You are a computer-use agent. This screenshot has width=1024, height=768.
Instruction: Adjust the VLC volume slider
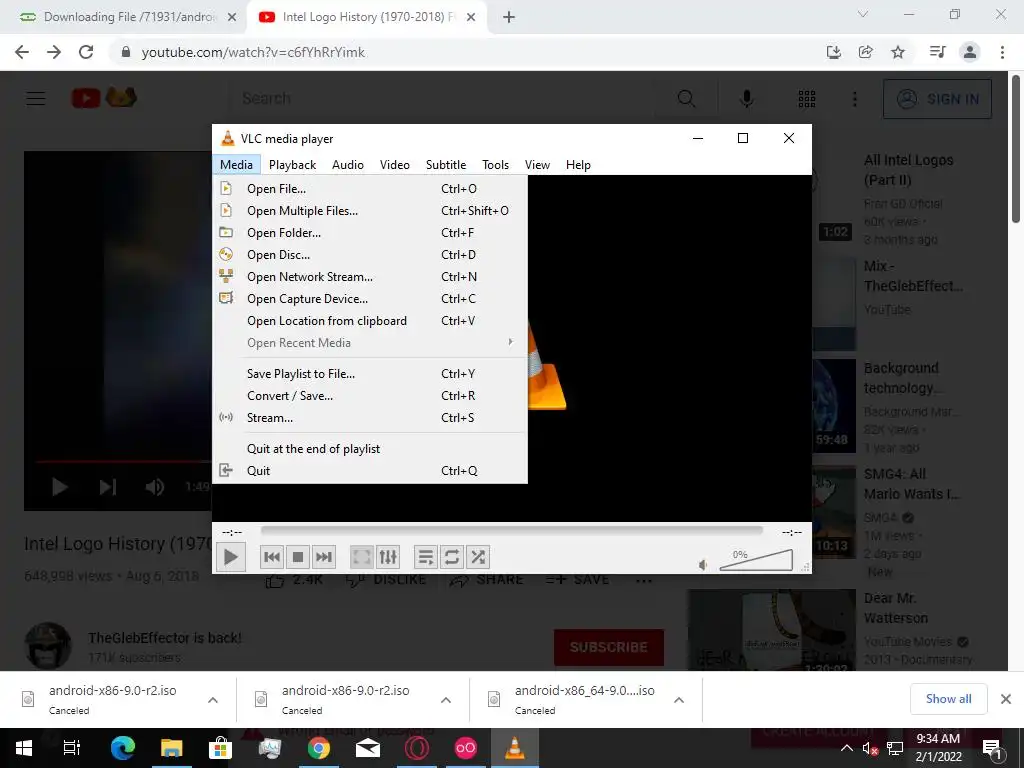click(x=756, y=560)
